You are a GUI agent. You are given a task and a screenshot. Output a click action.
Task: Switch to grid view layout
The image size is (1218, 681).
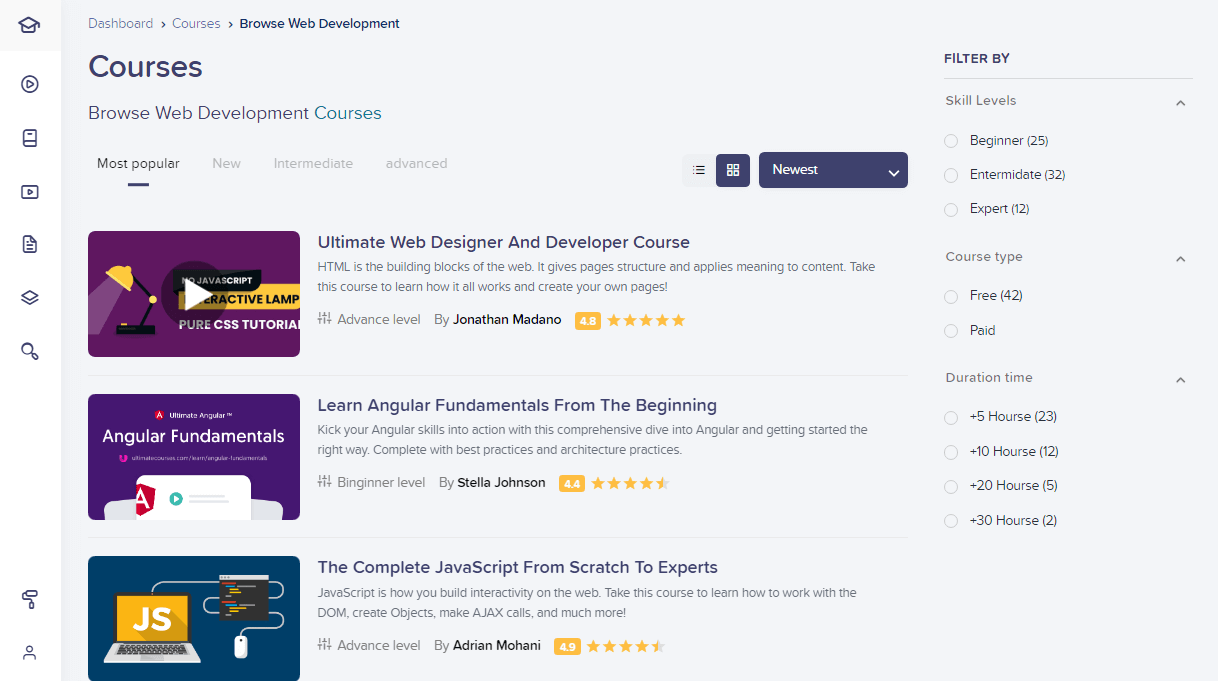point(733,170)
